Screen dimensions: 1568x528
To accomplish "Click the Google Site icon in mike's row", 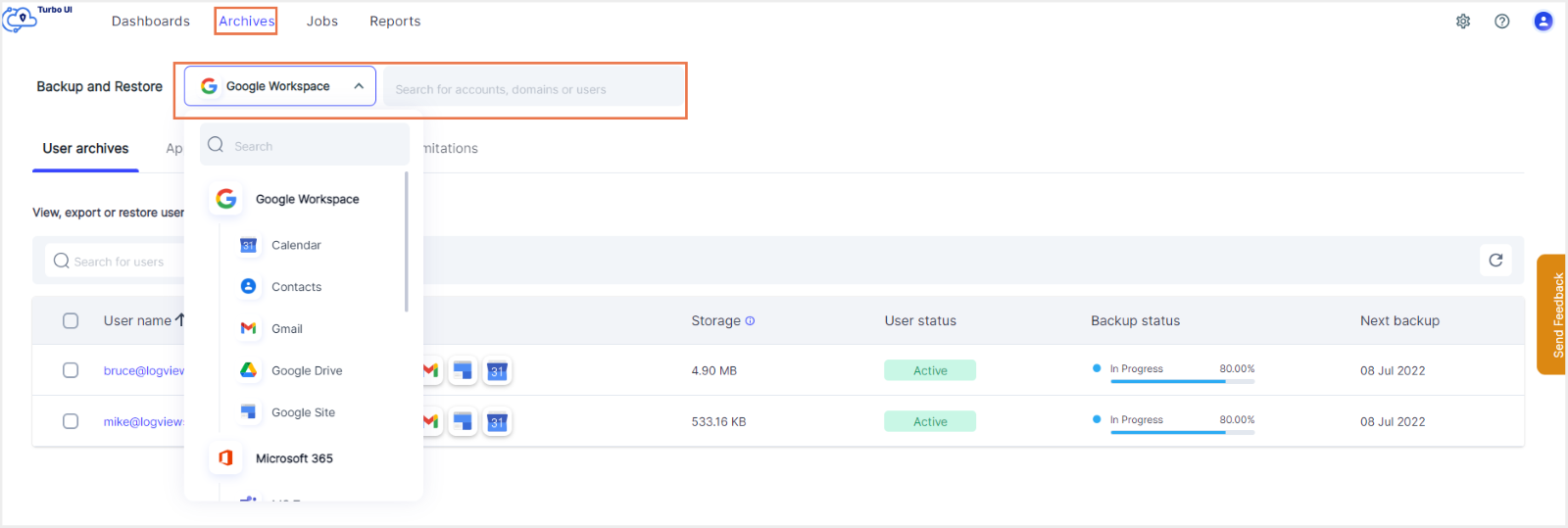I will 463,421.
